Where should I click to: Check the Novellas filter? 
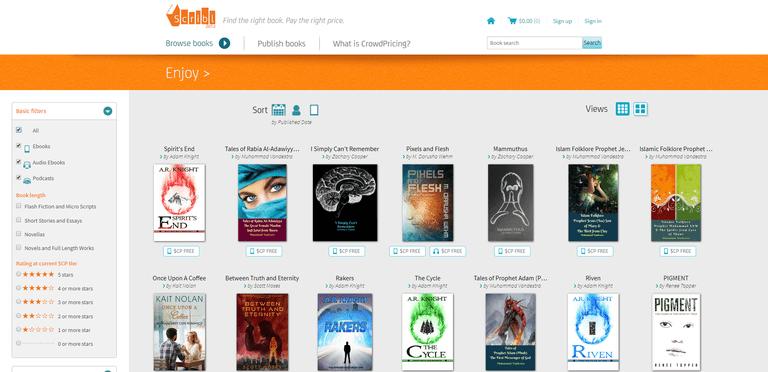click(x=19, y=233)
